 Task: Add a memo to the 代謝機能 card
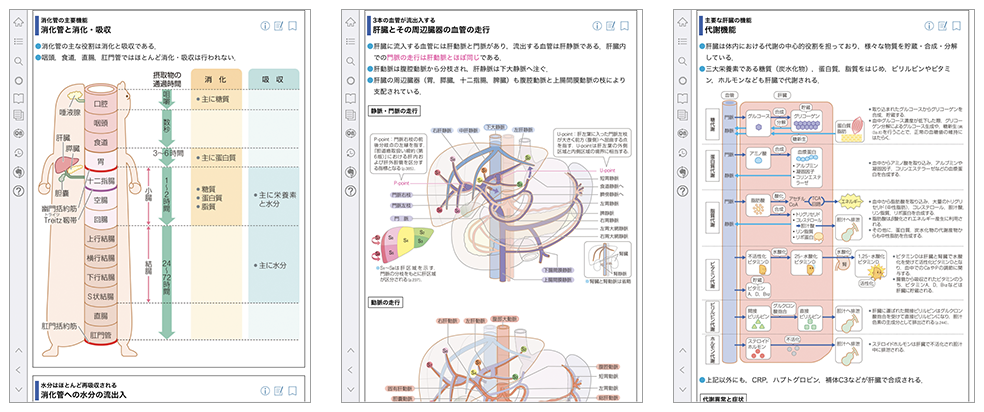click(943, 26)
